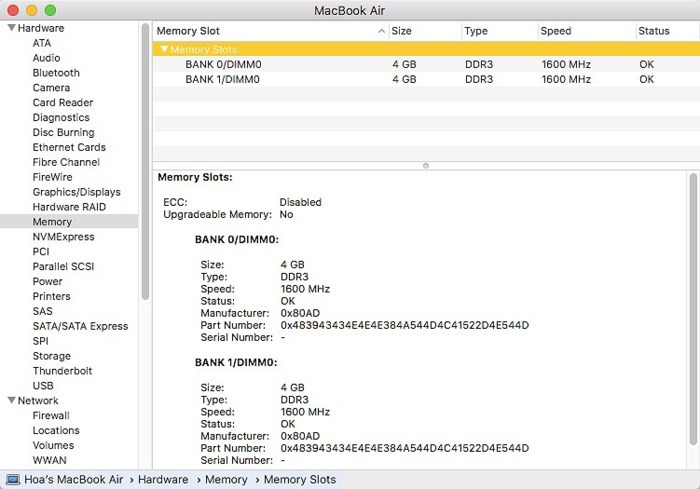Screen dimensions: 700x489
Task: Choose Thunderbolt from the sidebar
Action: coord(62,371)
